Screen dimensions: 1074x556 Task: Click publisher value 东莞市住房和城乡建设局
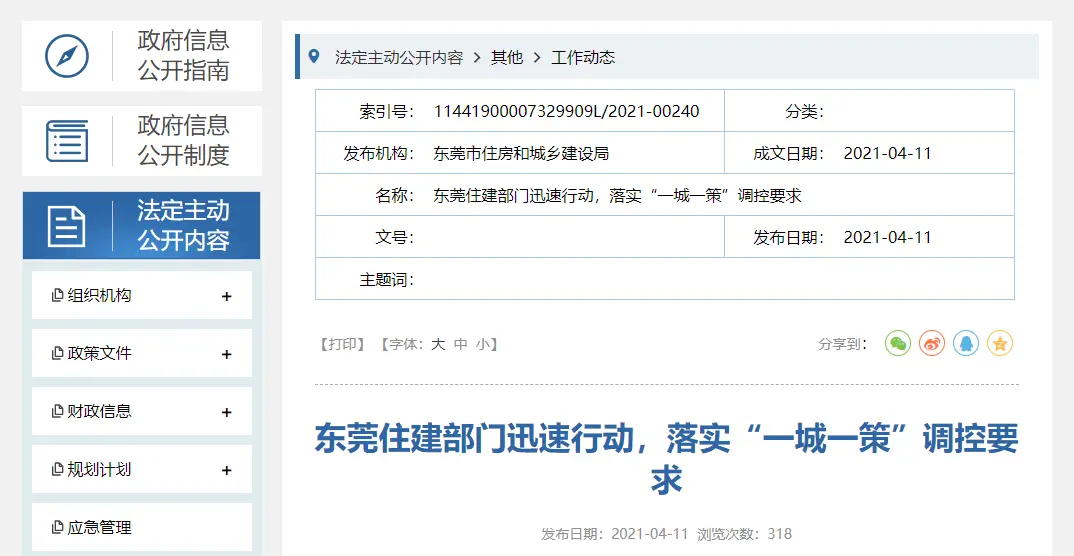pos(521,153)
